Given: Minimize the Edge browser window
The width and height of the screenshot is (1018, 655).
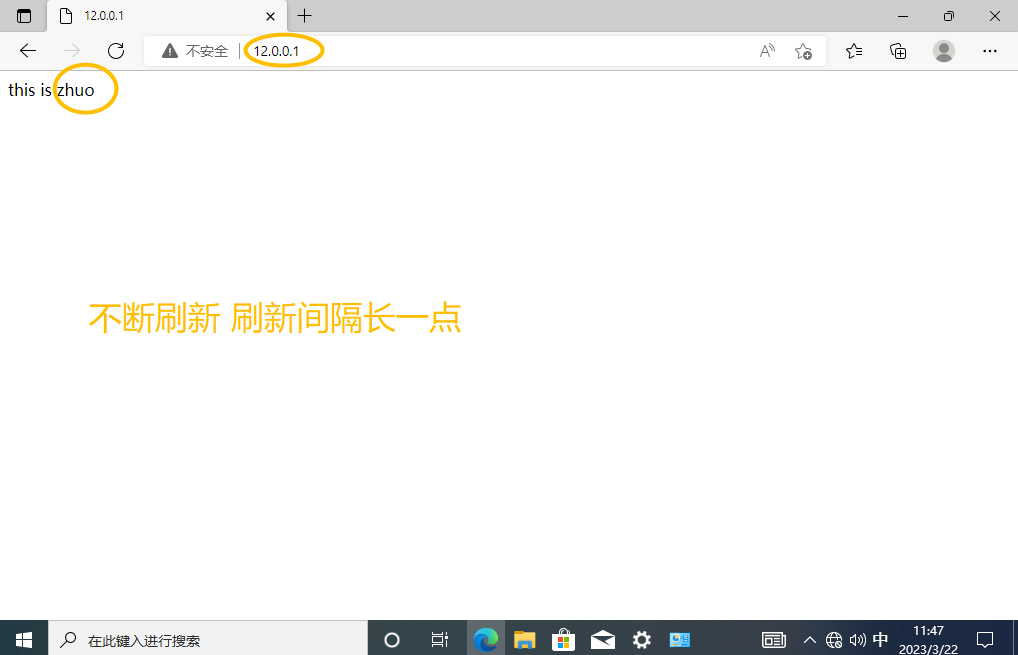Looking at the screenshot, I should coord(903,16).
